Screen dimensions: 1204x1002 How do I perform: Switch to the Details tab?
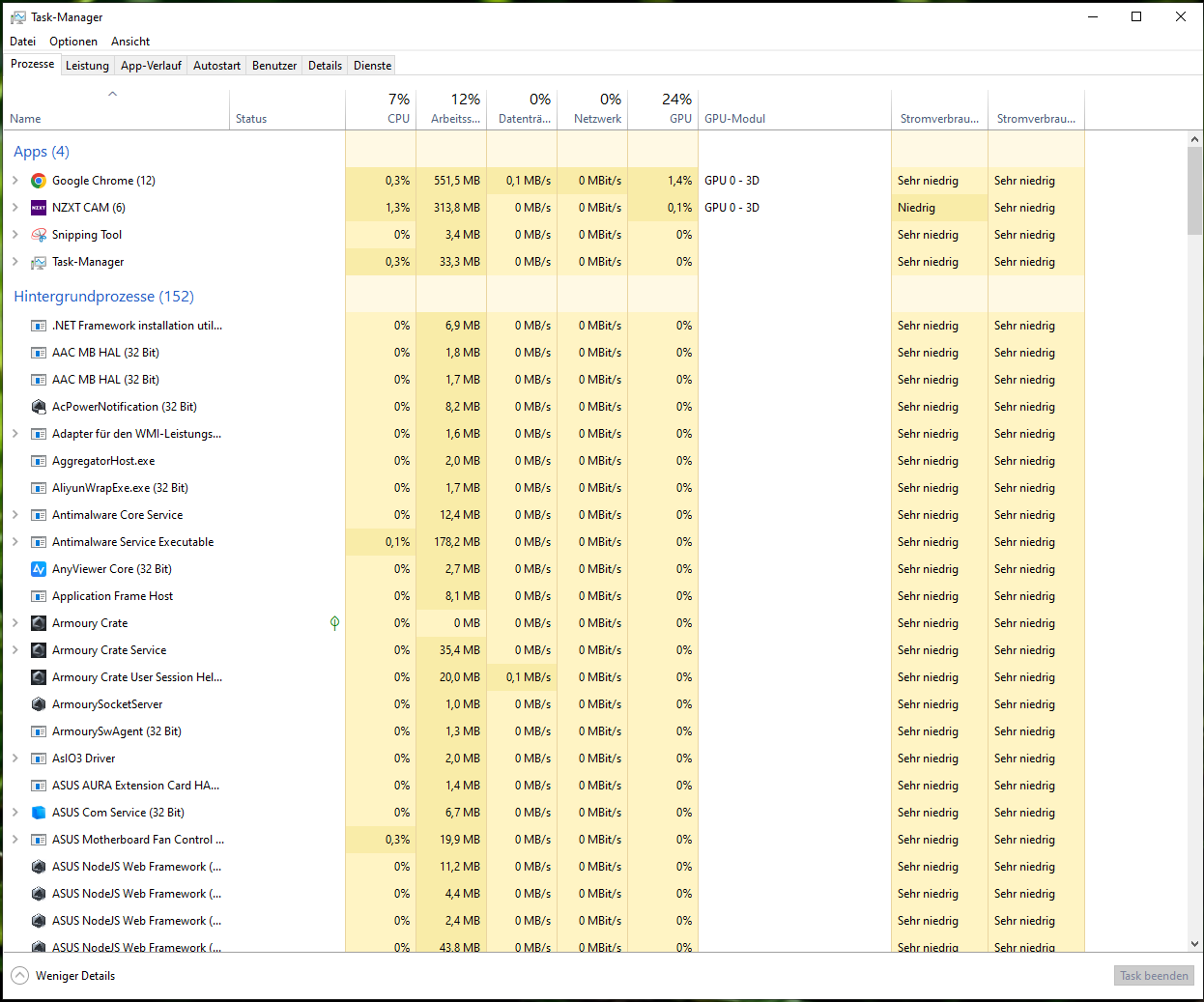click(x=325, y=66)
